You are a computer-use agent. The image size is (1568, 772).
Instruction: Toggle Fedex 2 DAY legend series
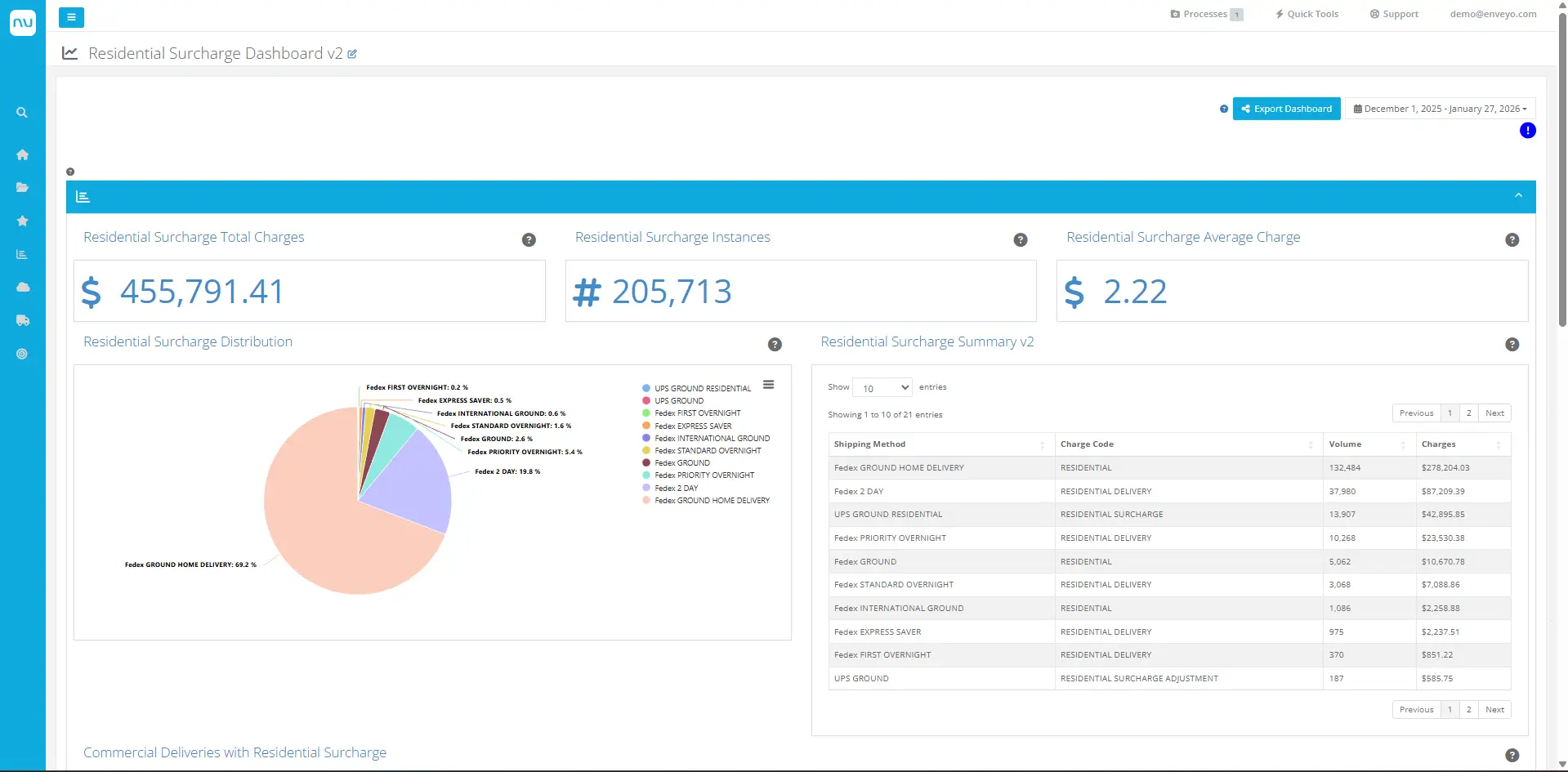point(676,488)
